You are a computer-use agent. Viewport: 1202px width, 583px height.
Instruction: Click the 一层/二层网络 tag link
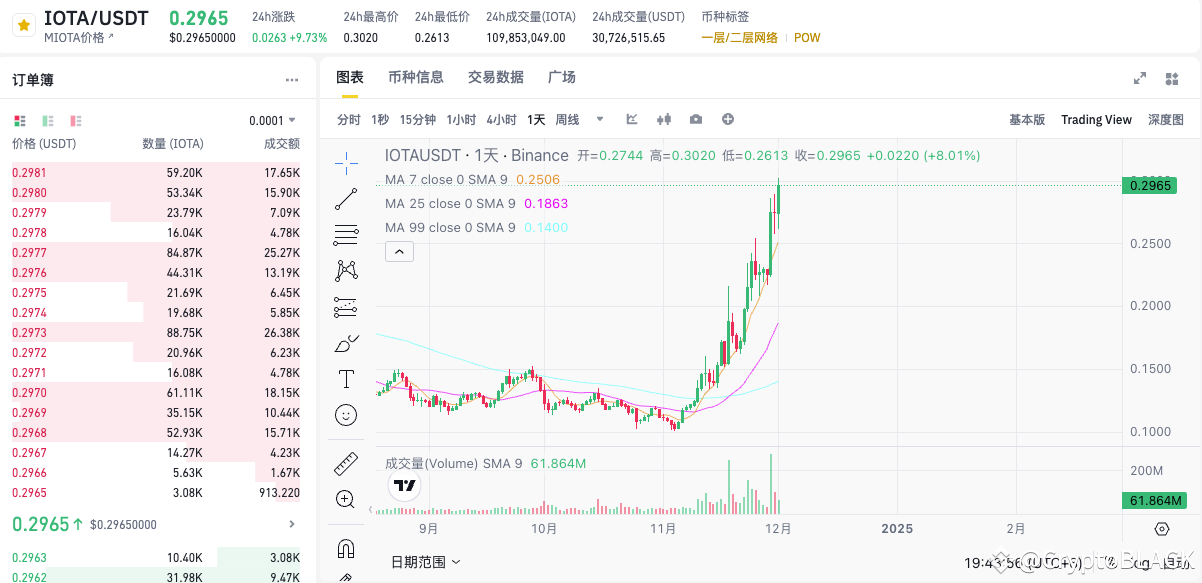[x=740, y=37]
